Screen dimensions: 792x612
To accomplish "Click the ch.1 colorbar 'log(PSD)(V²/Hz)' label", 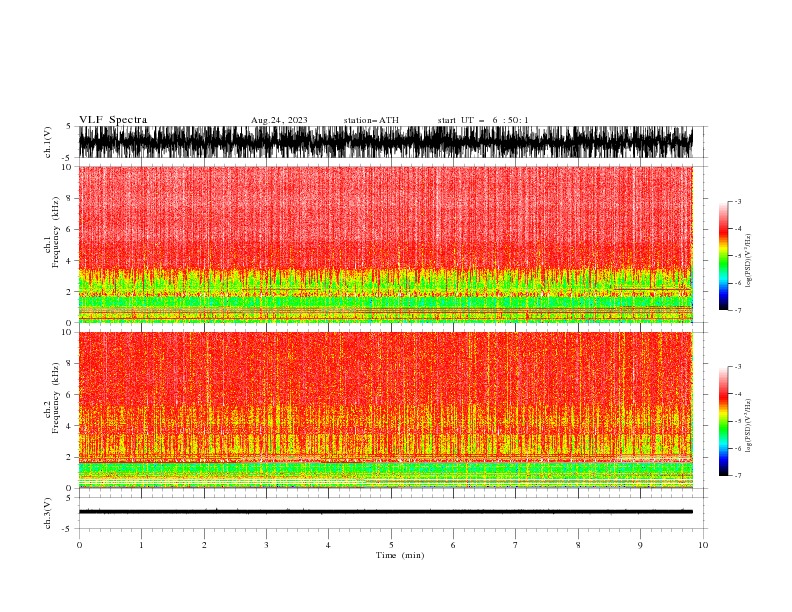I will pyautogui.click(x=748, y=261).
